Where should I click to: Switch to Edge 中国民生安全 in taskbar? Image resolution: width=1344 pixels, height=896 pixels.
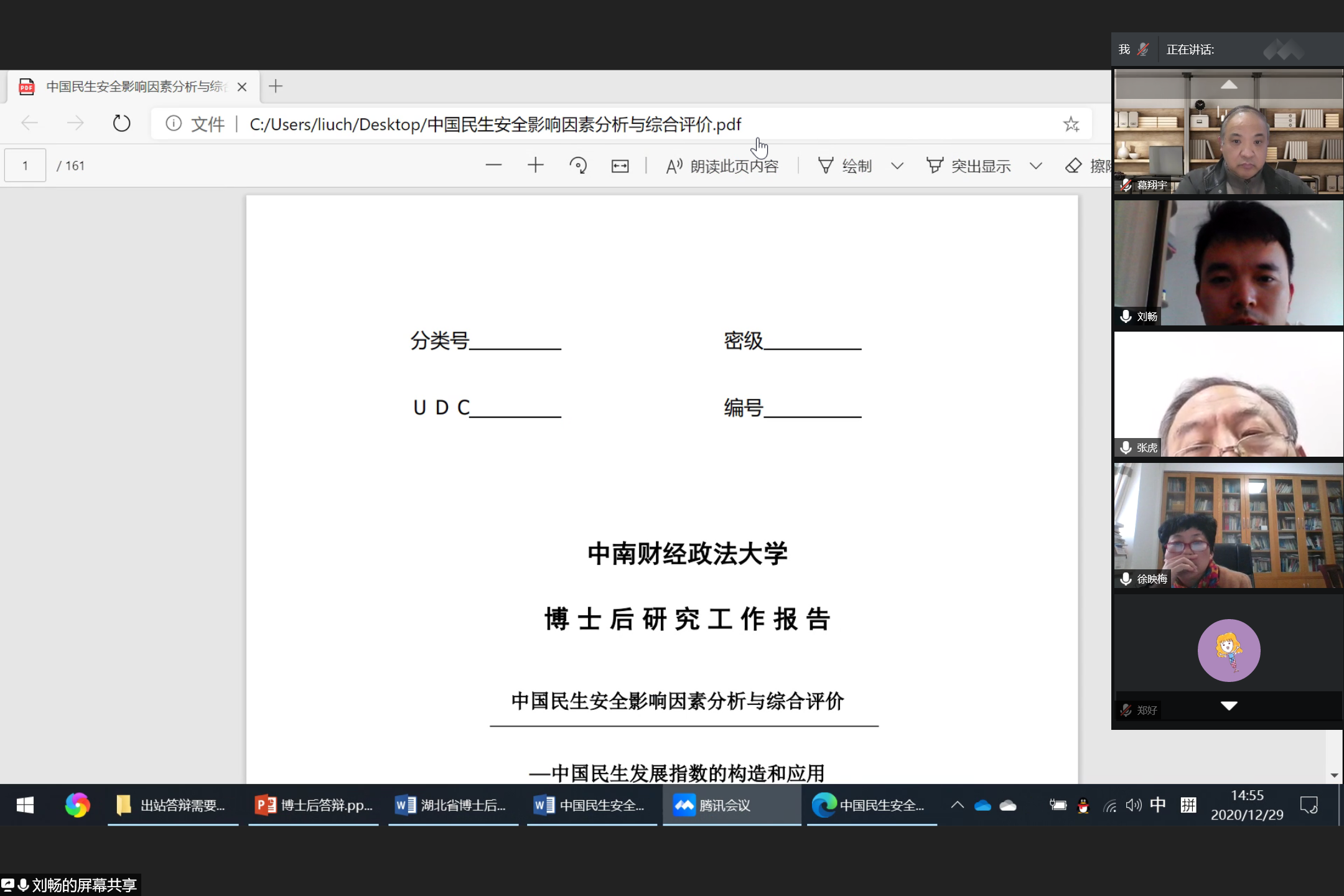872,805
